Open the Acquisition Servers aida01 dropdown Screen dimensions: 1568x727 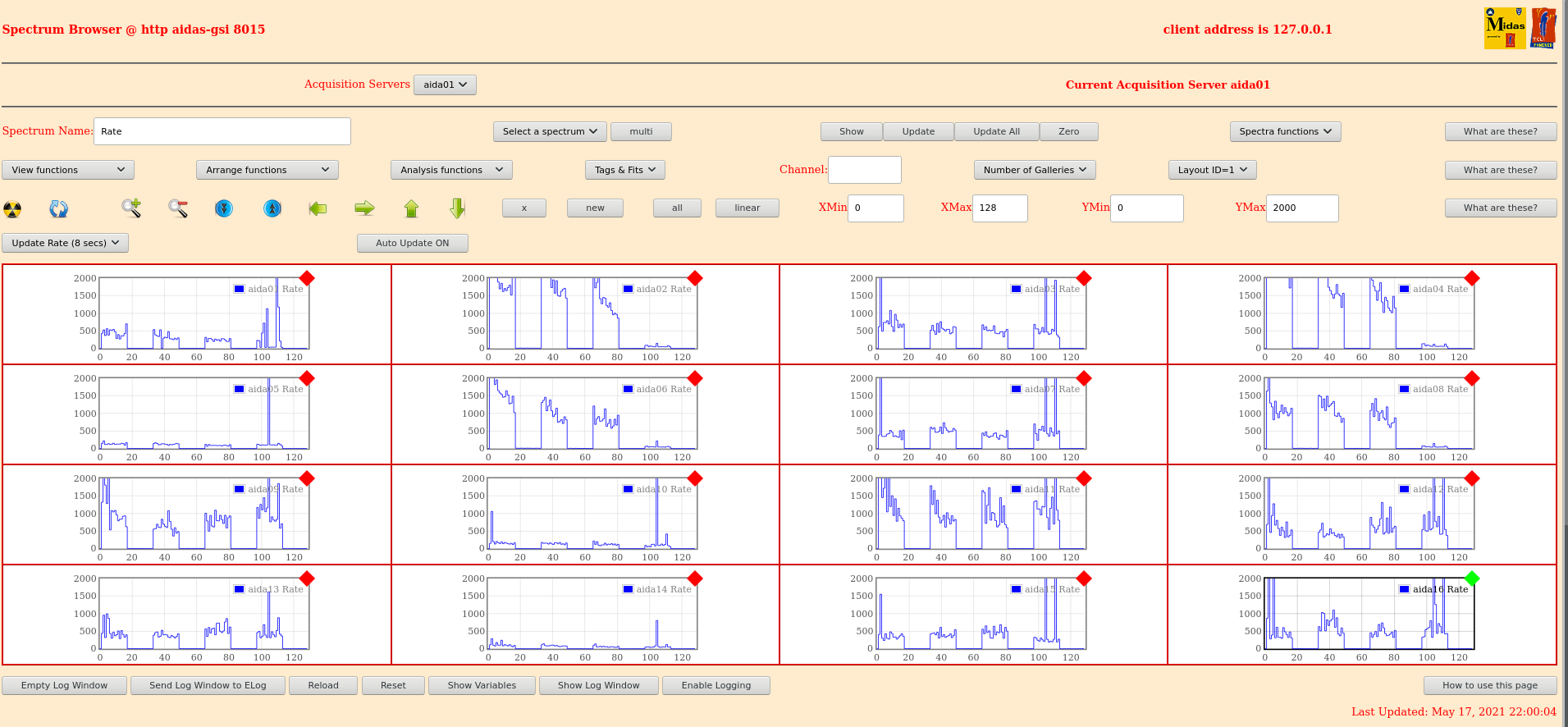(445, 85)
